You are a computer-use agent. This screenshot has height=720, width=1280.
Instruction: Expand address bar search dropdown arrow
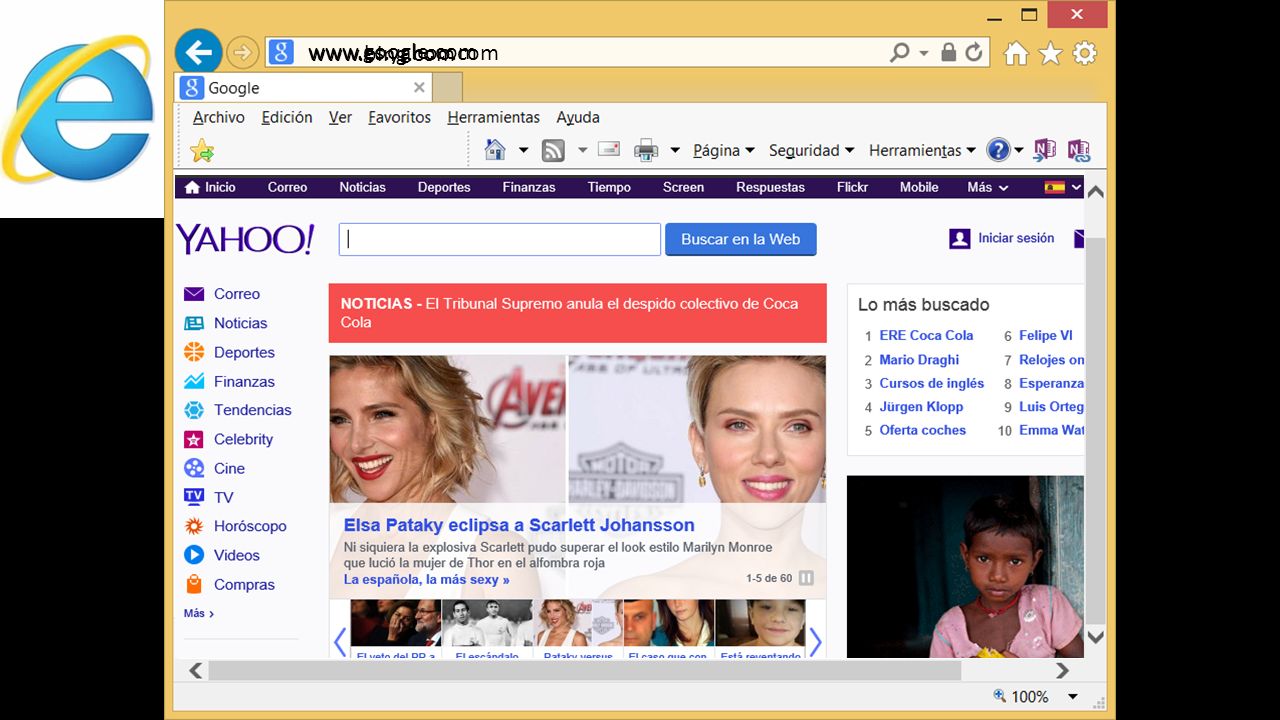924,53
